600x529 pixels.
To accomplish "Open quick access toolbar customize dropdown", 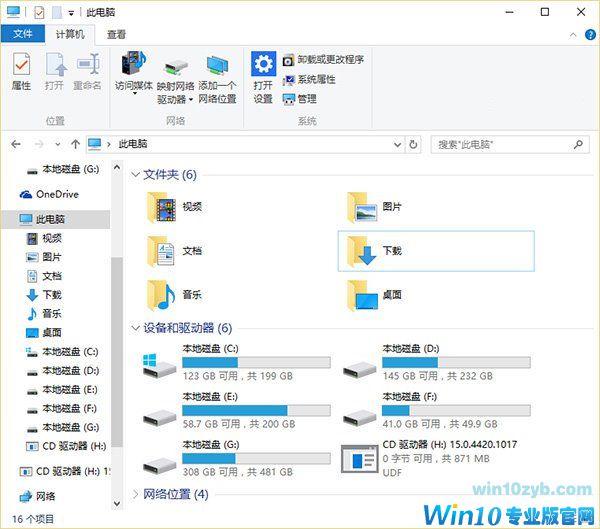I will 71,13.
